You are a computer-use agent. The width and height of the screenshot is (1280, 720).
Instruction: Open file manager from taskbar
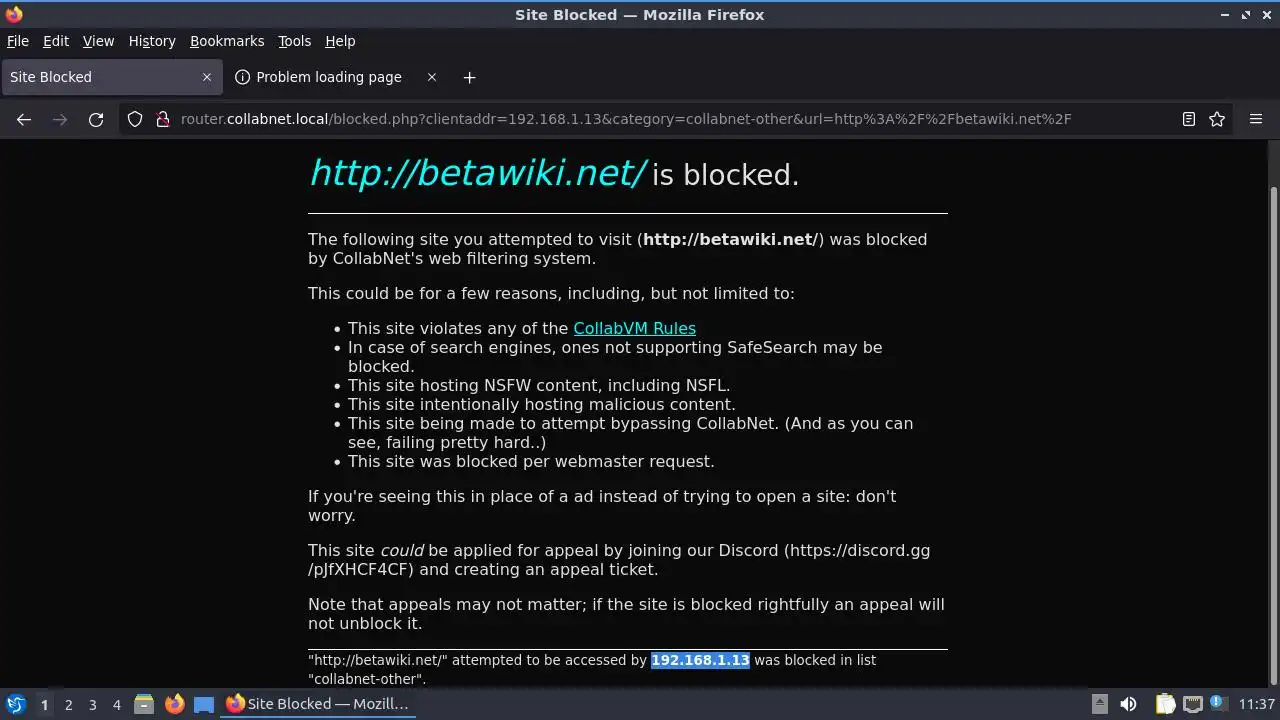tap(144, 704)
